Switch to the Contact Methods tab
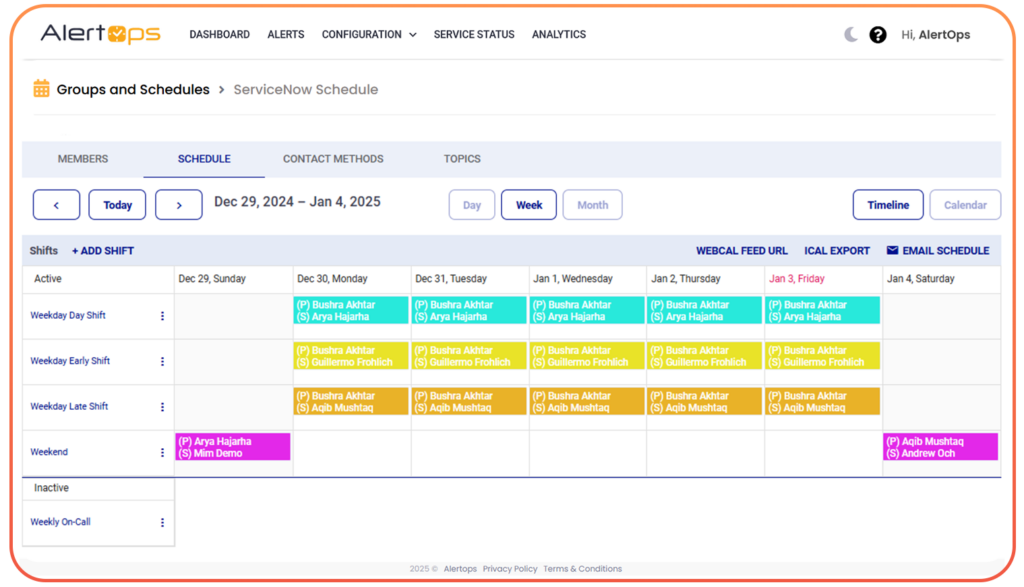This screenshot has height=587, width=1024. 333,158
